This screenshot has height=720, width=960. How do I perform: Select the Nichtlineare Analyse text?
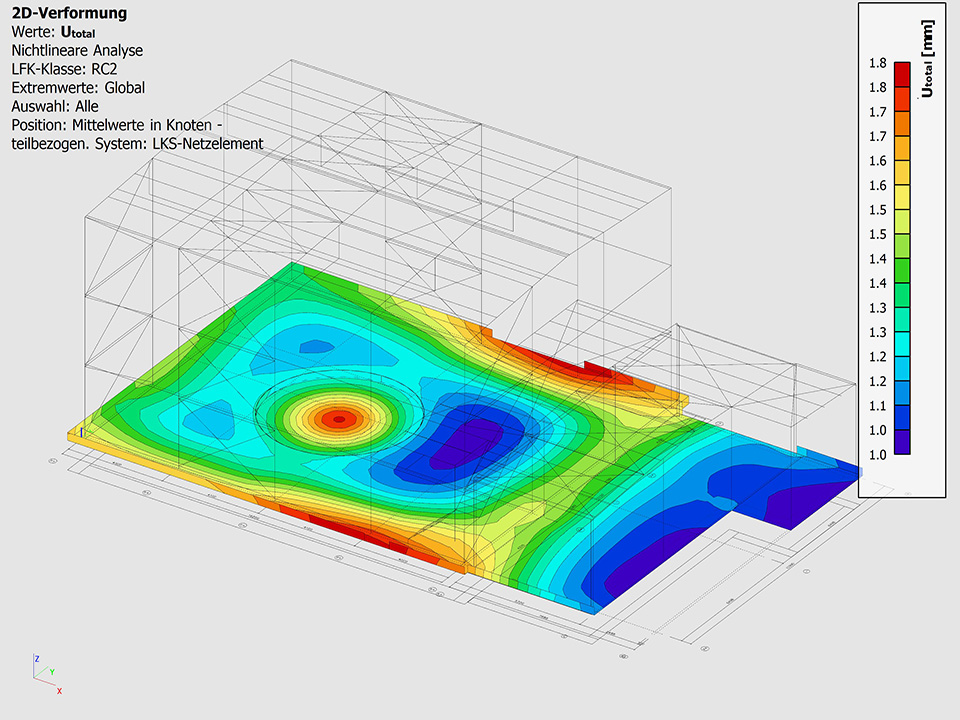click(x=77, y=50)
